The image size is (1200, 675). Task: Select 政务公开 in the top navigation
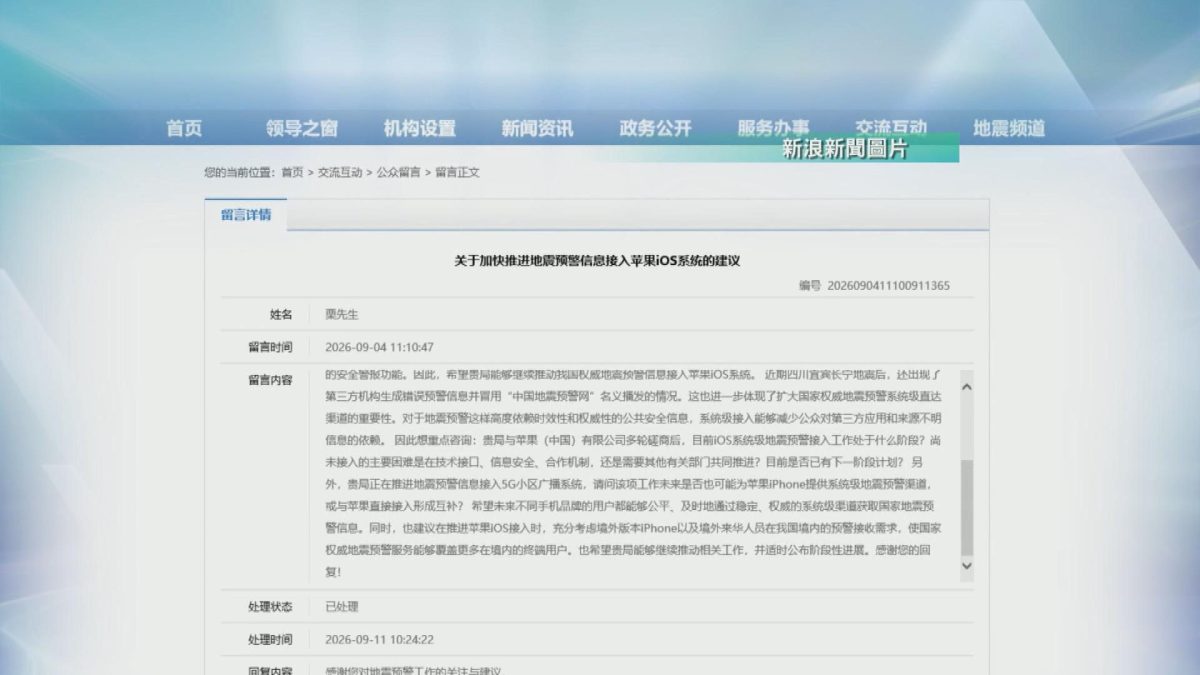[656, 128]
